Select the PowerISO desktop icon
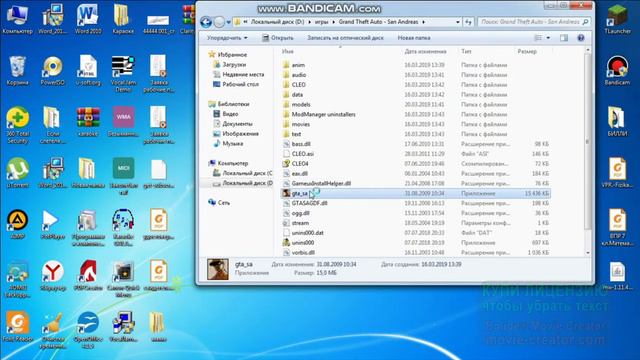Screen dimensions: 640x360 [x=53, y=71]
